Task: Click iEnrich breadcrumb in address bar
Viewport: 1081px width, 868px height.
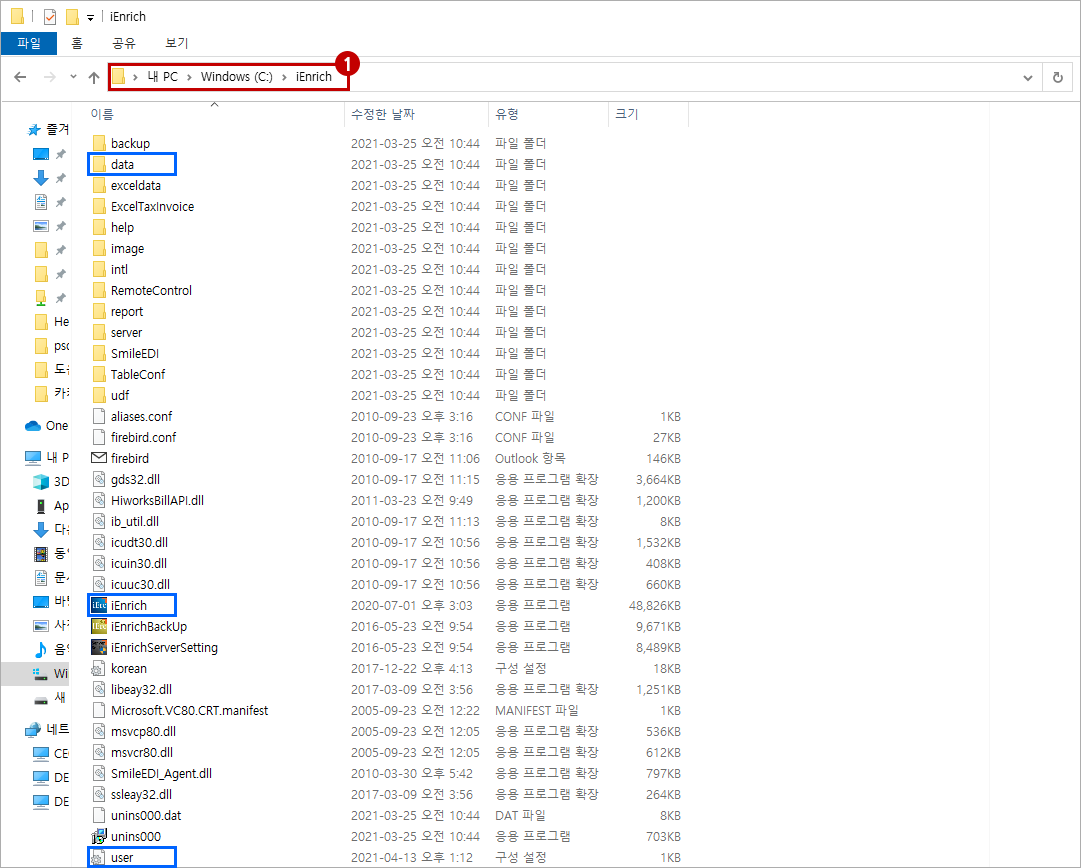Action: click(x=314, y=77)
